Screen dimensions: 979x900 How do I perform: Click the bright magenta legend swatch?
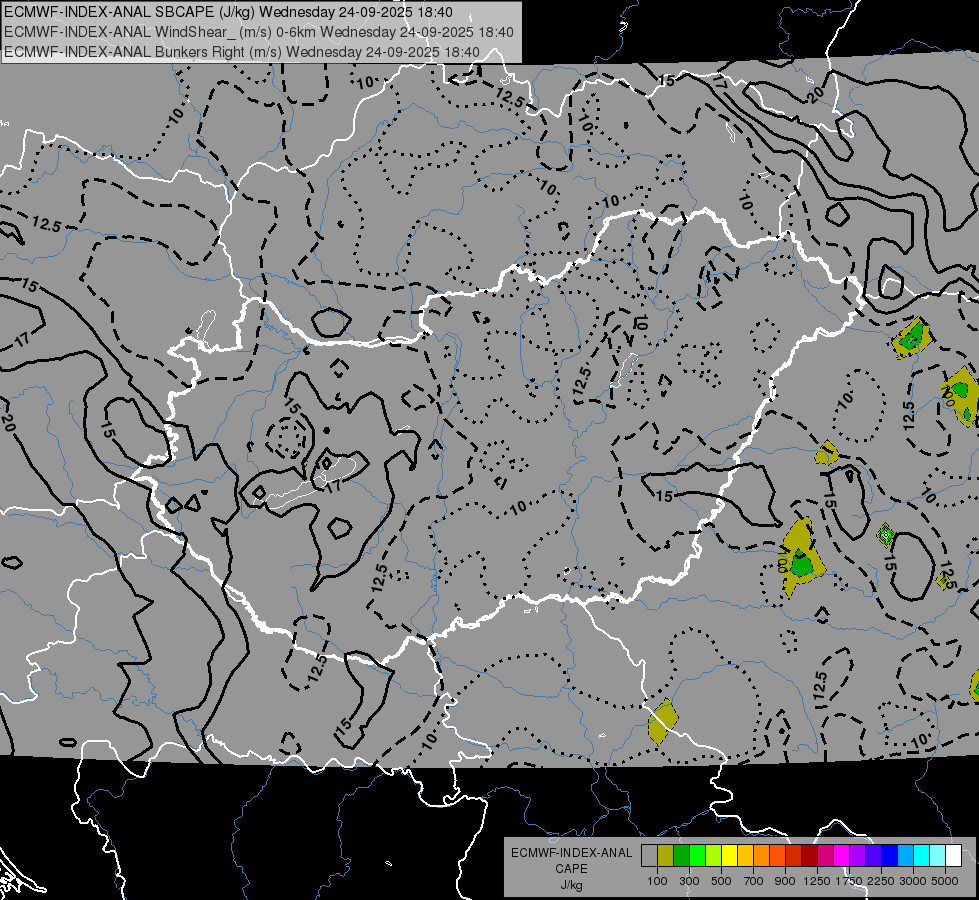[842, 855]
